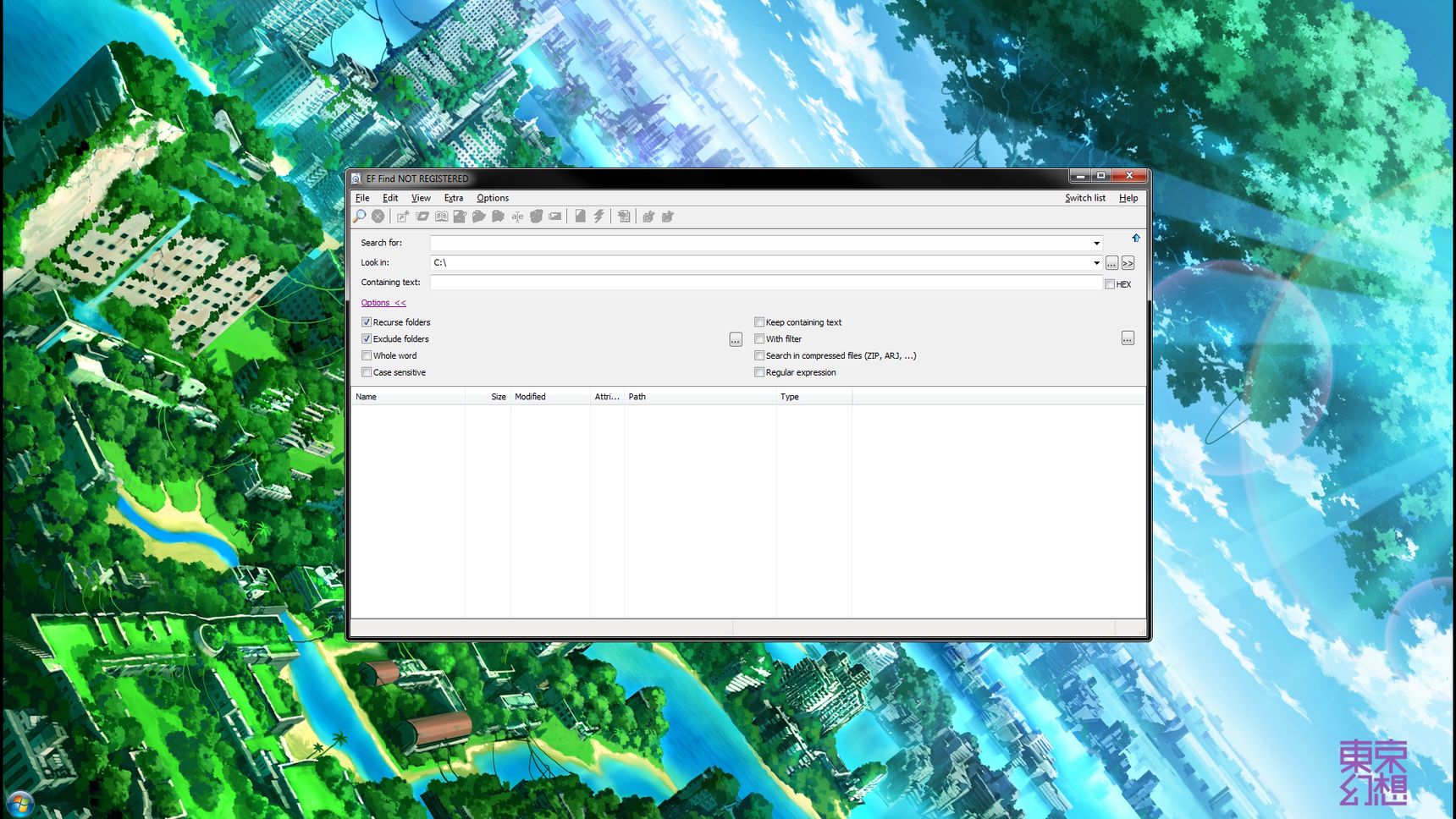The height and width of the screenshot is (819, 1456).
Task: Uncheck Recurse folders
Action: click(x=367, y=322)
